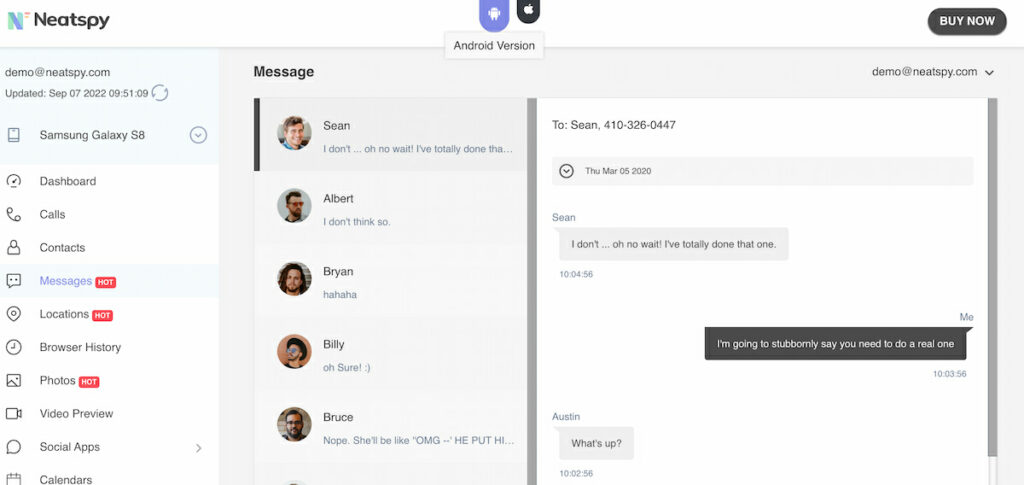Screen dimensions: 1024x485
Task: Click Billy's avatar picture
Action: [294, 351]
